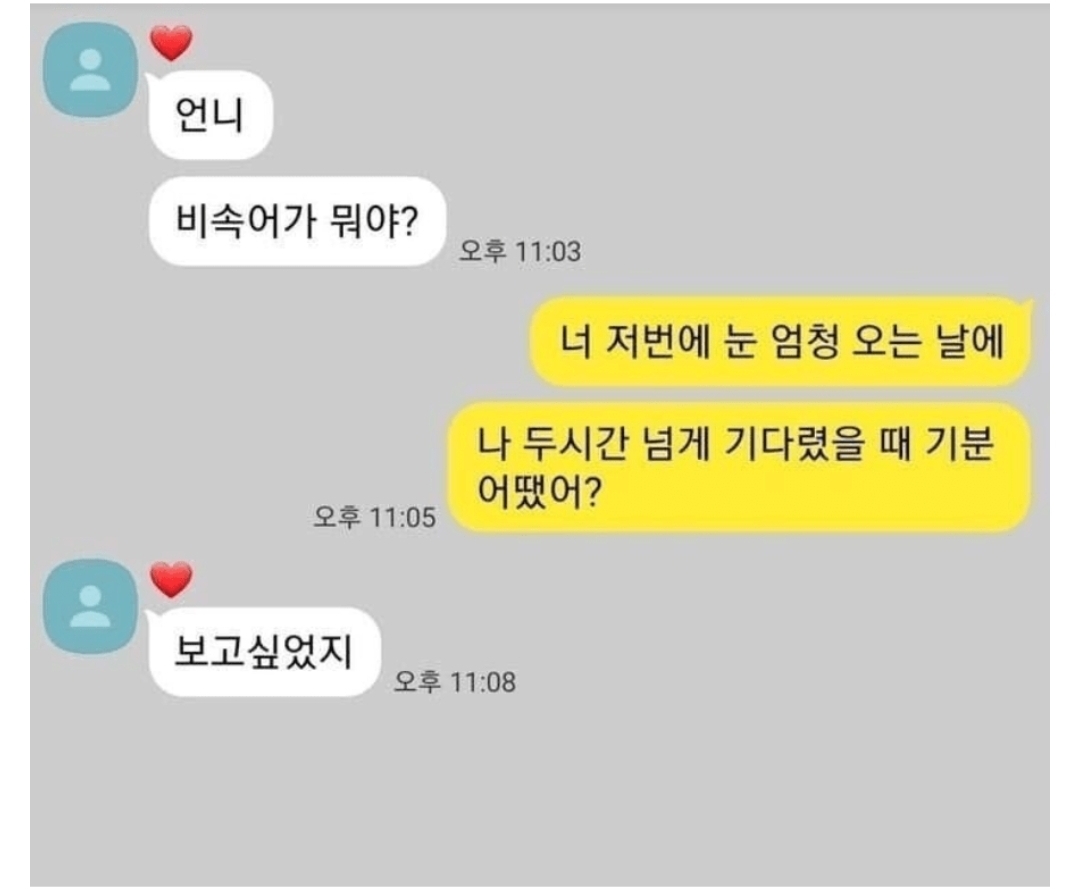1080x889 pixels.
Task: Click the '오후 11:05' timestamp
Action: click(374, 517)
